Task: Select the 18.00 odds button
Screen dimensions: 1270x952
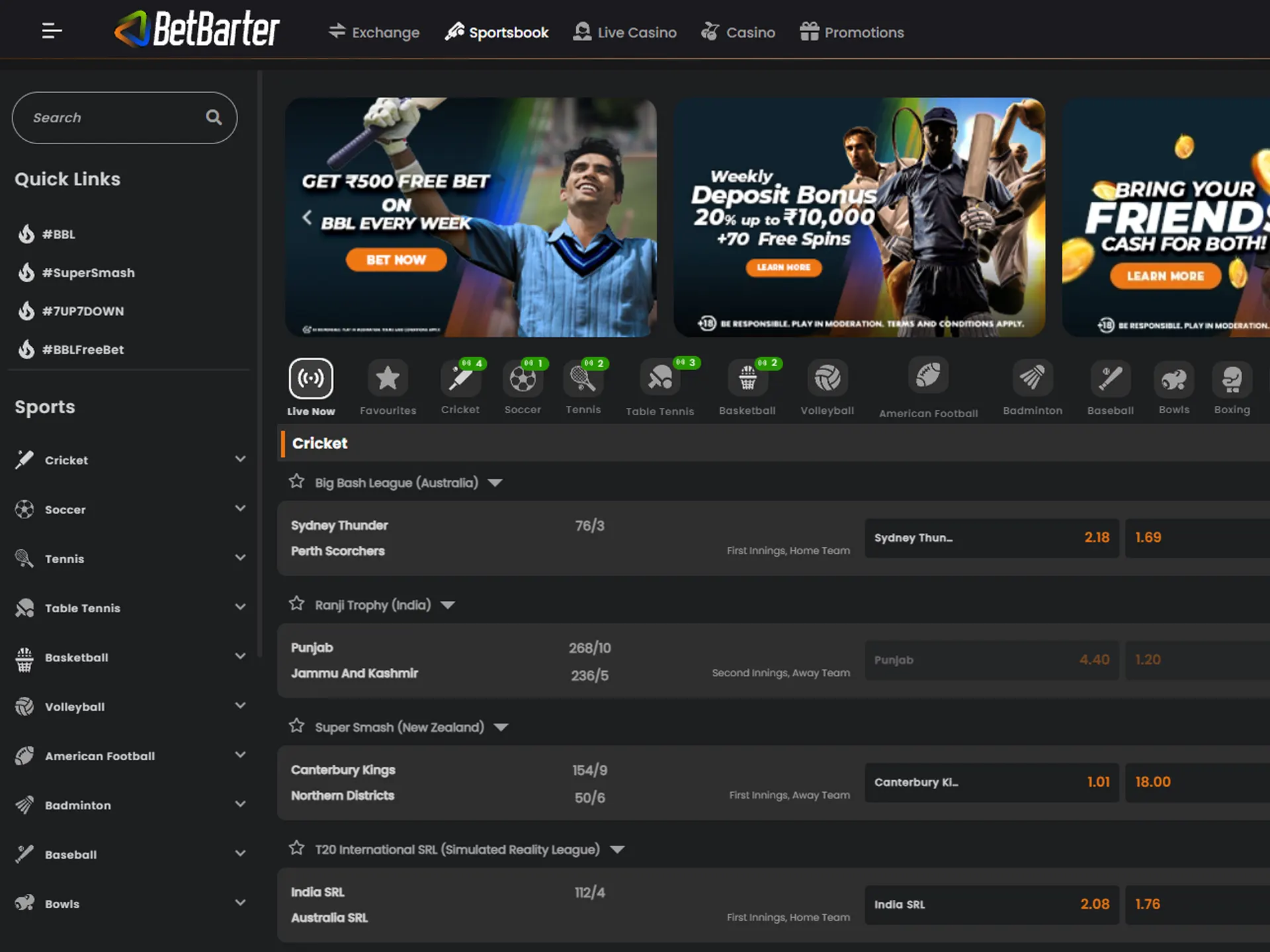Action: pos(1197,782)
